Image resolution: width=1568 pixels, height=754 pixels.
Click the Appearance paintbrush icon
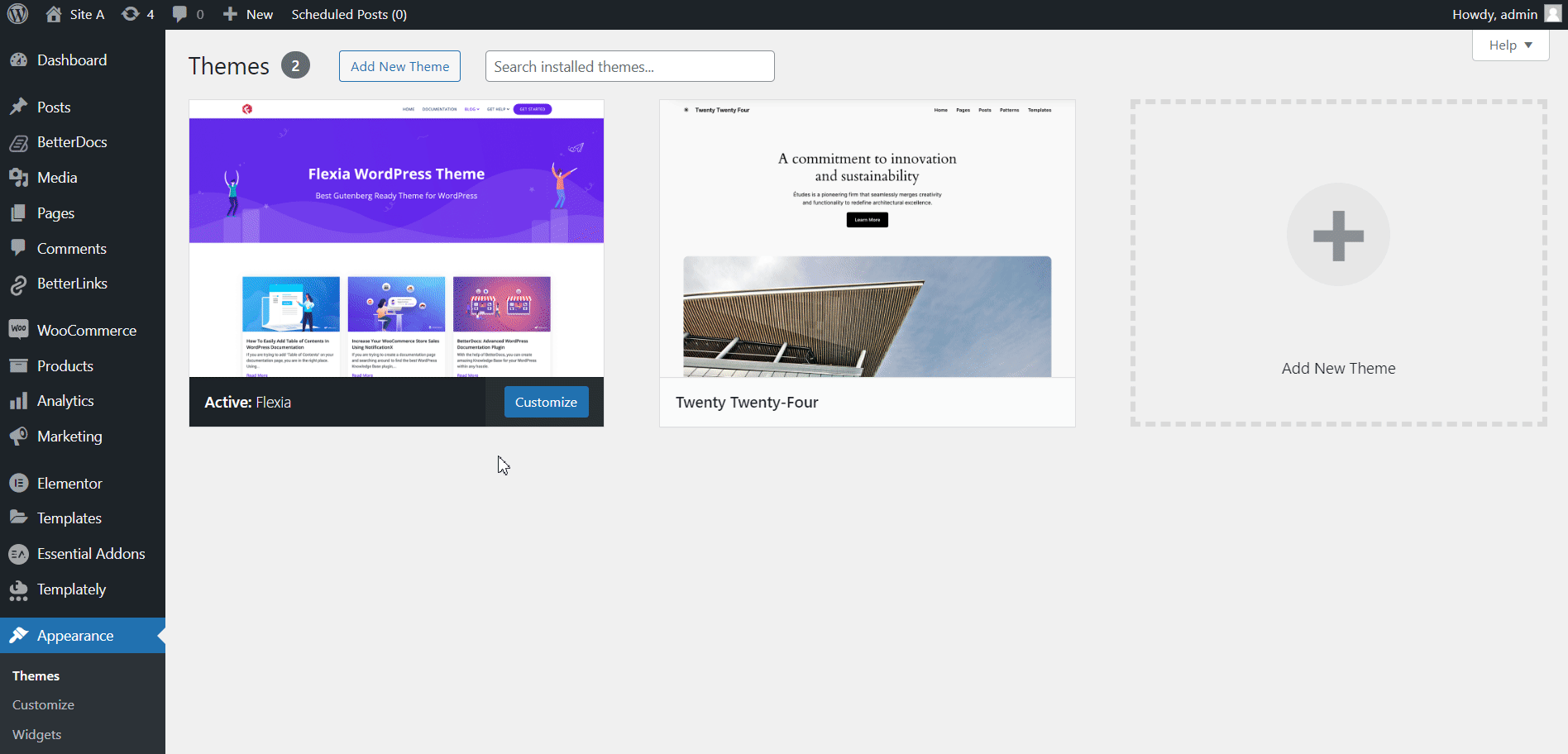pos(19,635)
